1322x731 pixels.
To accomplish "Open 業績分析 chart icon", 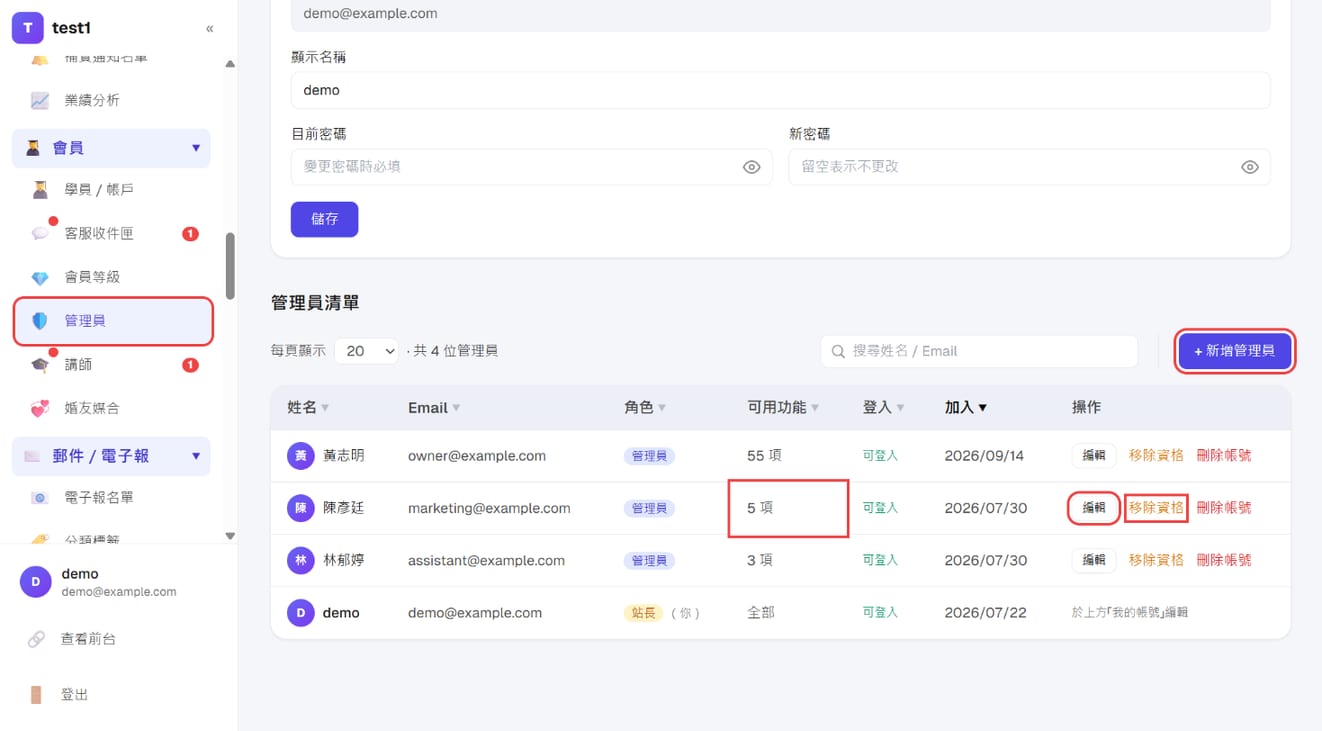I will (x=40, y=100).
